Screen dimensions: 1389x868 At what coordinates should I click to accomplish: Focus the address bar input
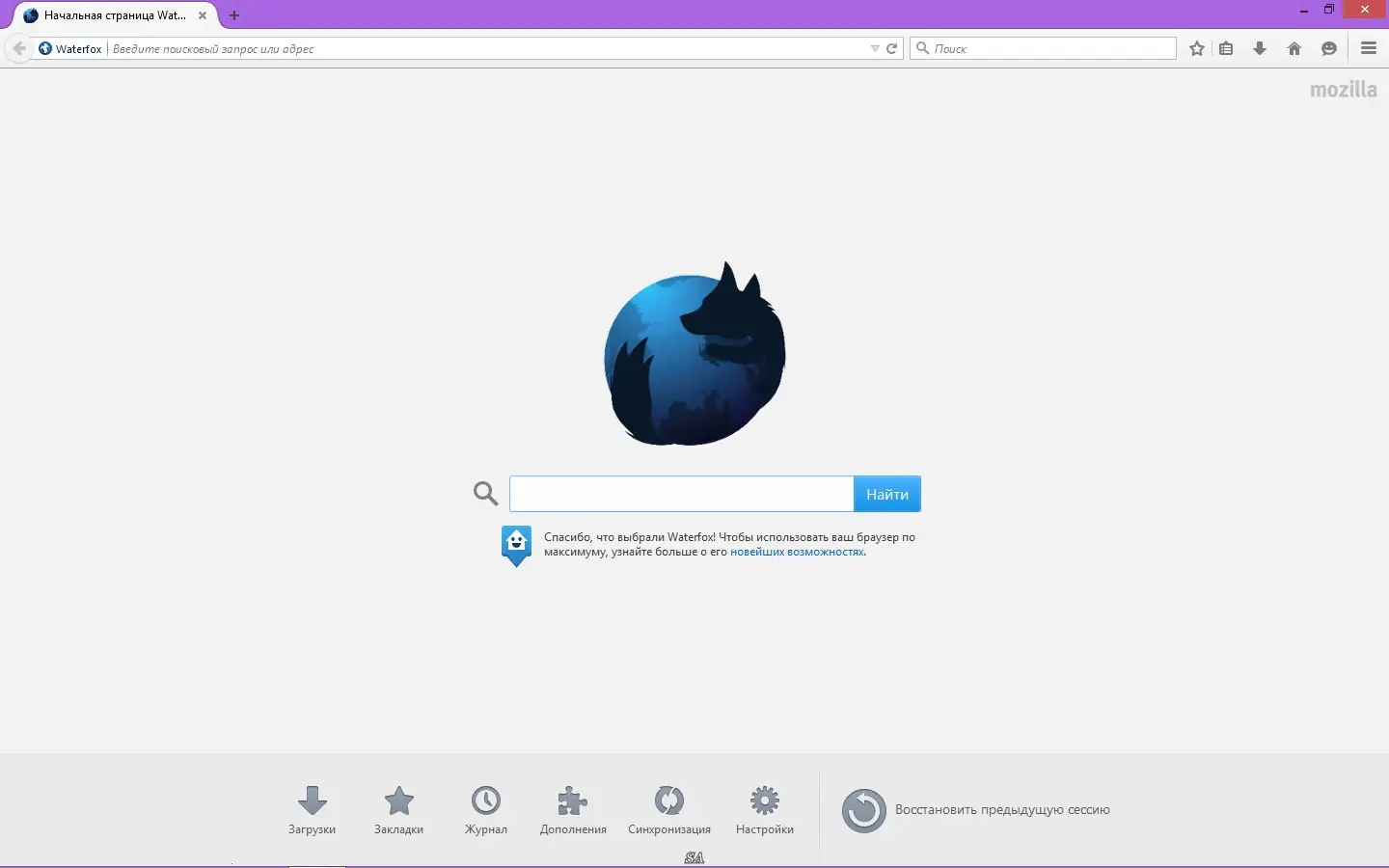point(489,48)
